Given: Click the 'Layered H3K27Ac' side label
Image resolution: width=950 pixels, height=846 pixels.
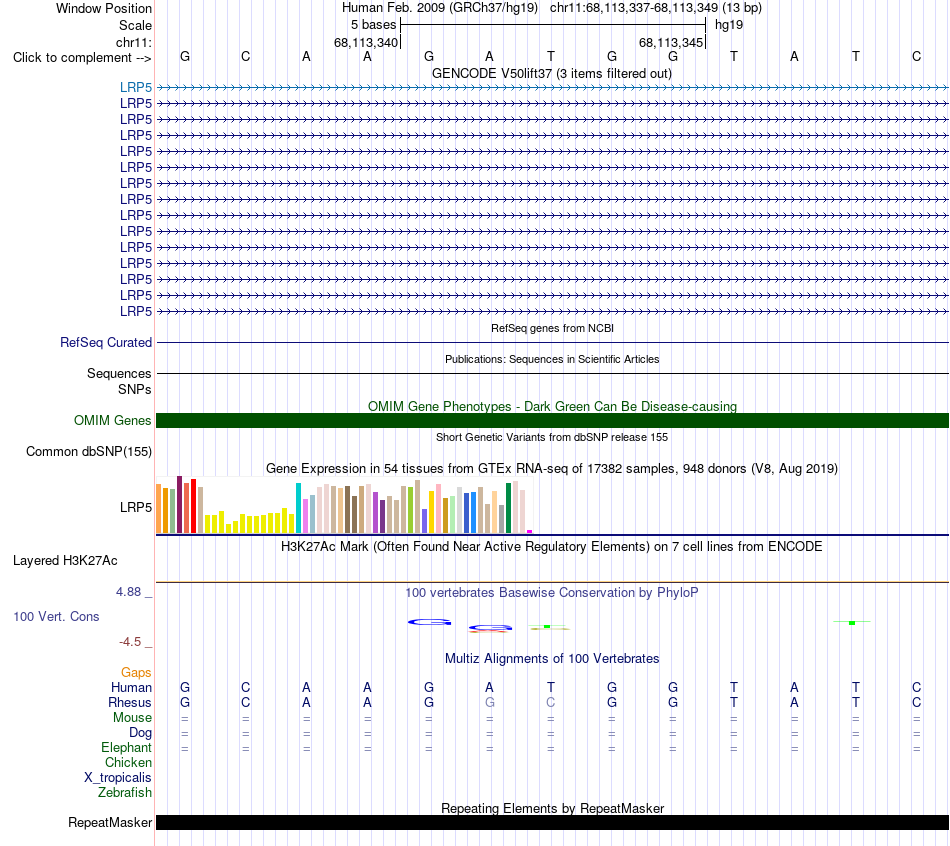Looking at the screenshot, I should [65, 561].
